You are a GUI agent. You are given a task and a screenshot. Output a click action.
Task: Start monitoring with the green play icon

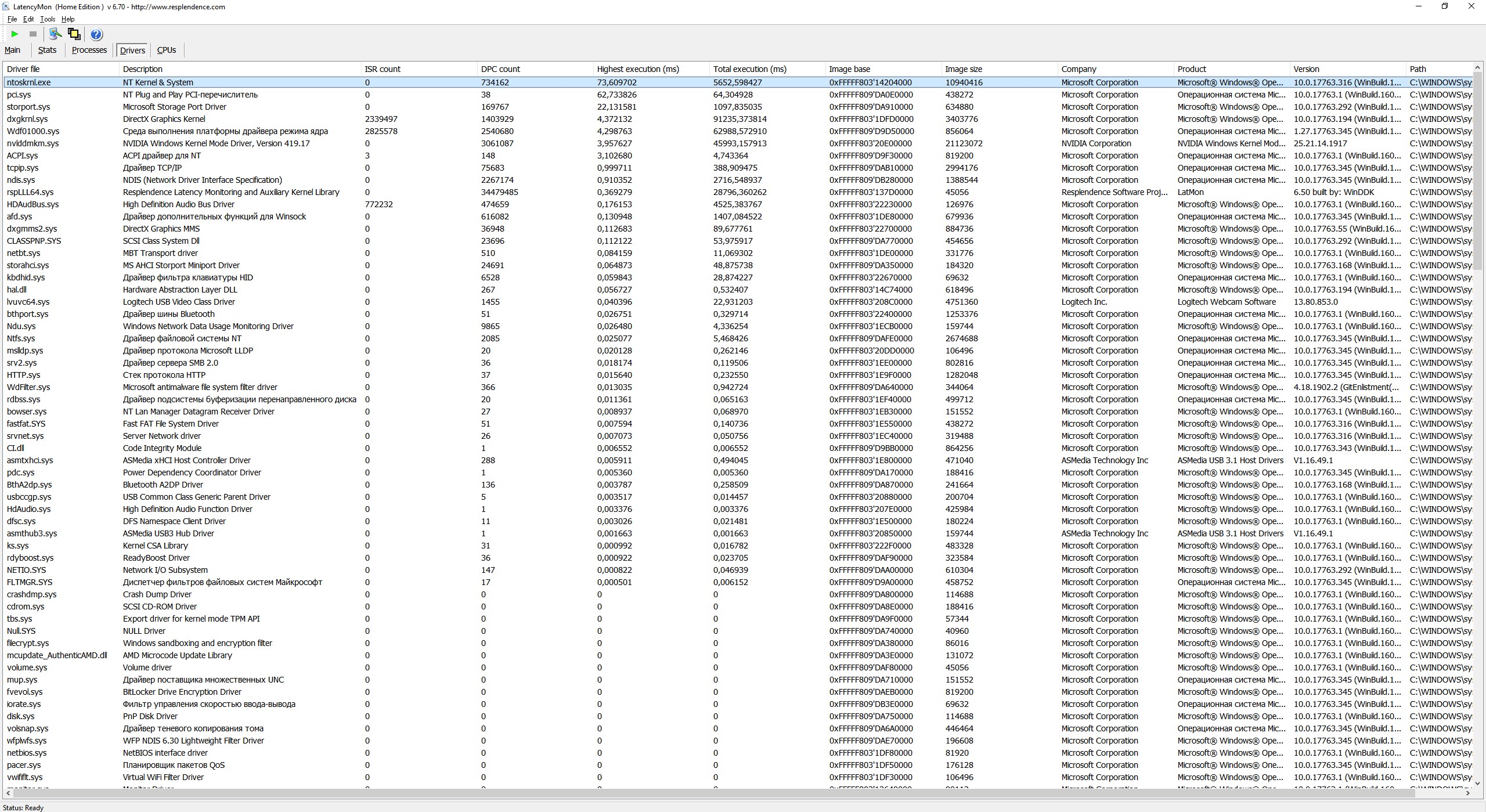click(x=15, y=34)
